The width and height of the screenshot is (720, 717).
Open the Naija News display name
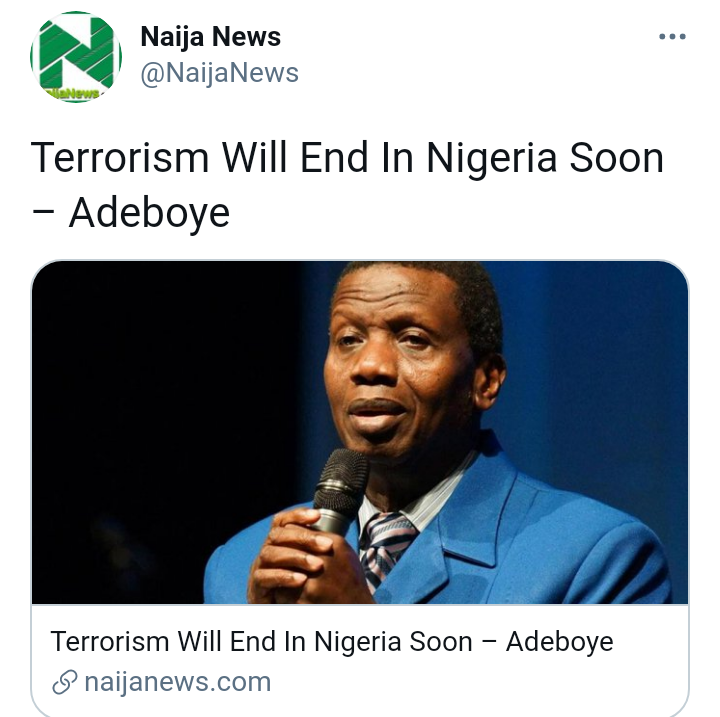coord(210,37)
